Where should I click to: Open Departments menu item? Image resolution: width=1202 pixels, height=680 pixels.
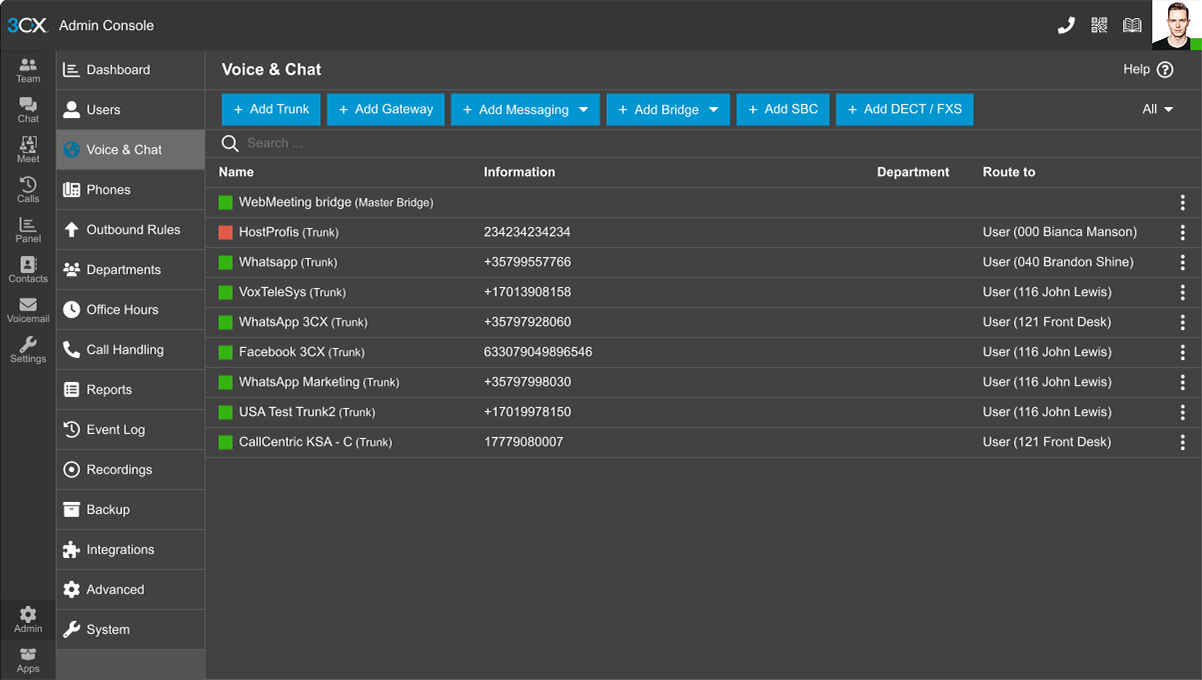[130, 270]
